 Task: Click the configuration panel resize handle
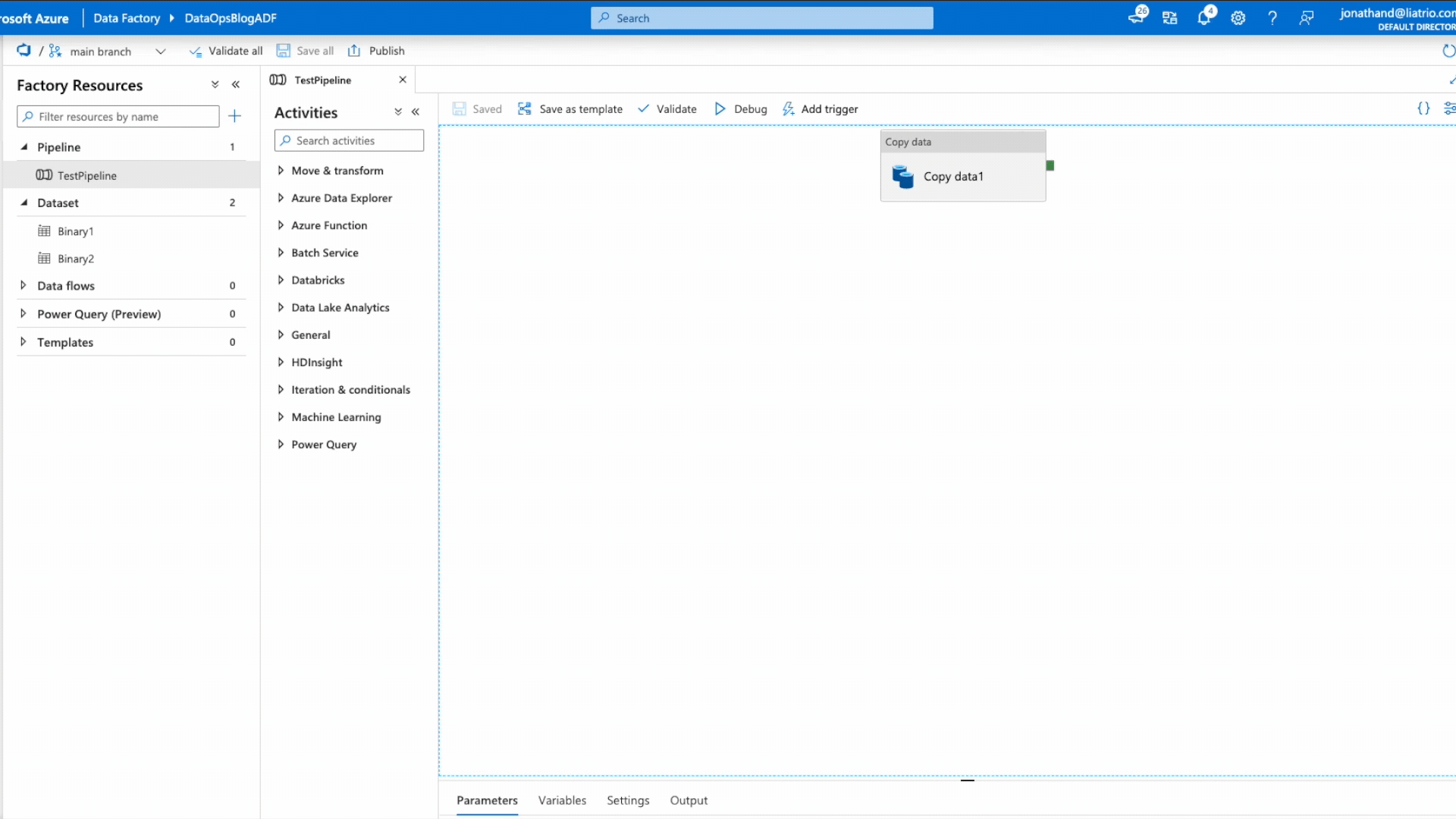(967, 780)
